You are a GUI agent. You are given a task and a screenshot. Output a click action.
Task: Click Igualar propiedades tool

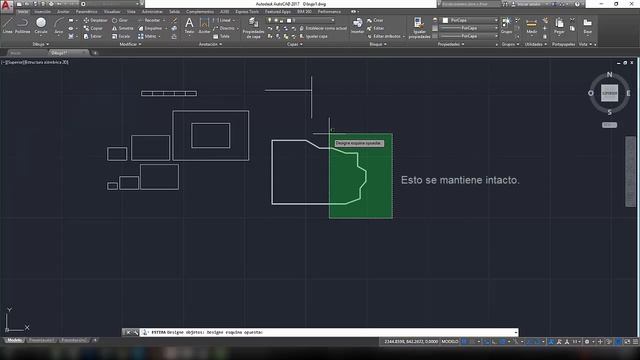click(419, 27)
